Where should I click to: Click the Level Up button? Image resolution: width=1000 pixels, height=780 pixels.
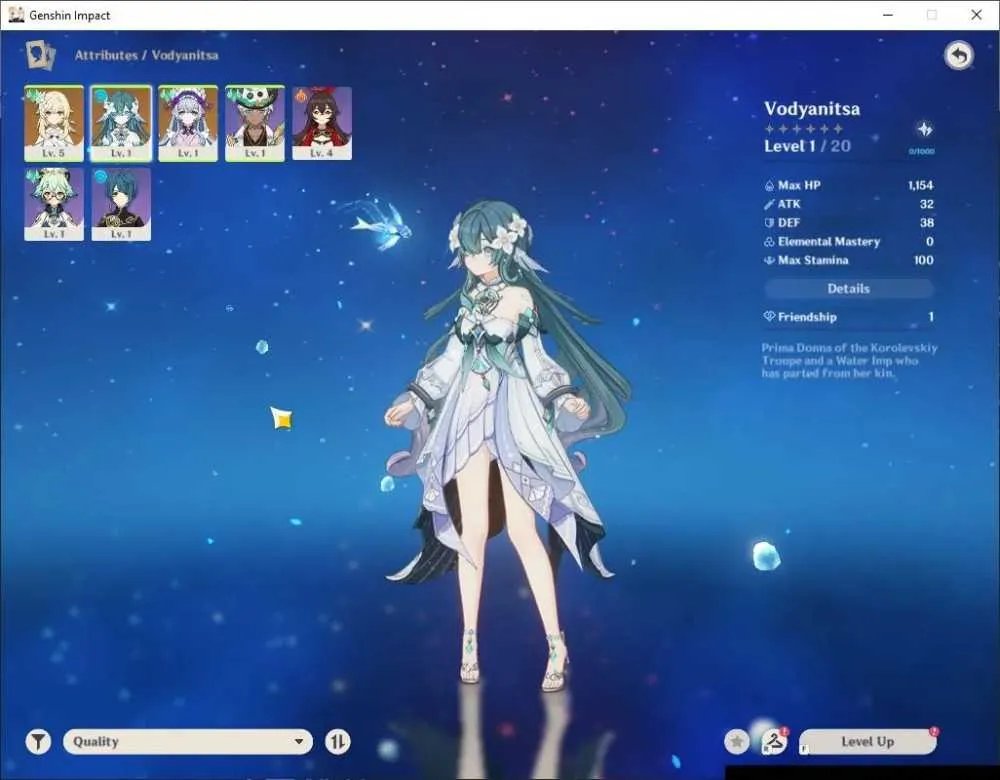(867, 742)
